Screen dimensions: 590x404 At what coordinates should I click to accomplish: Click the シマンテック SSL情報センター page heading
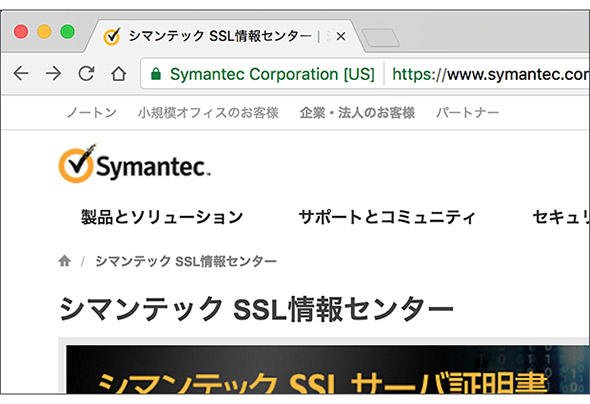click(256, 308)
